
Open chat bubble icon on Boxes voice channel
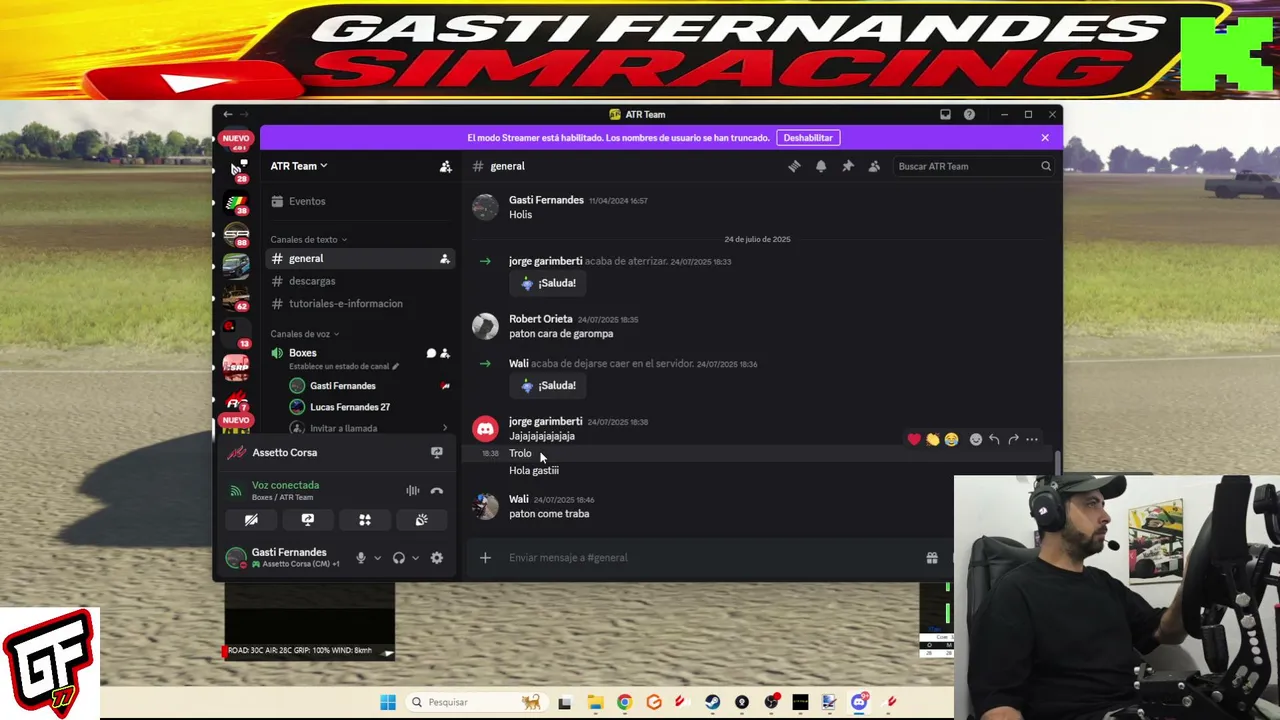click(x=432, y=353)
